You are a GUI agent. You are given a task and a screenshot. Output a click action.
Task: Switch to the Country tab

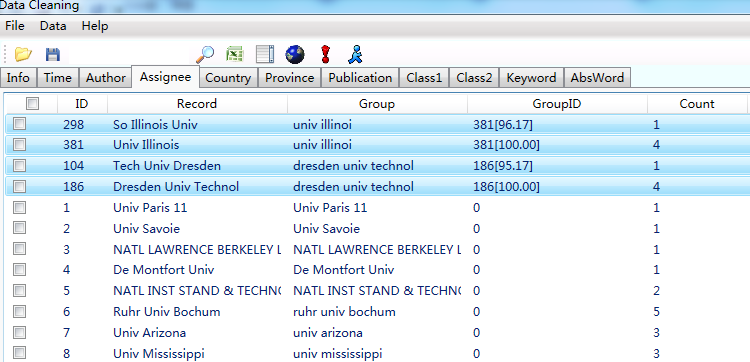(228, 77)
